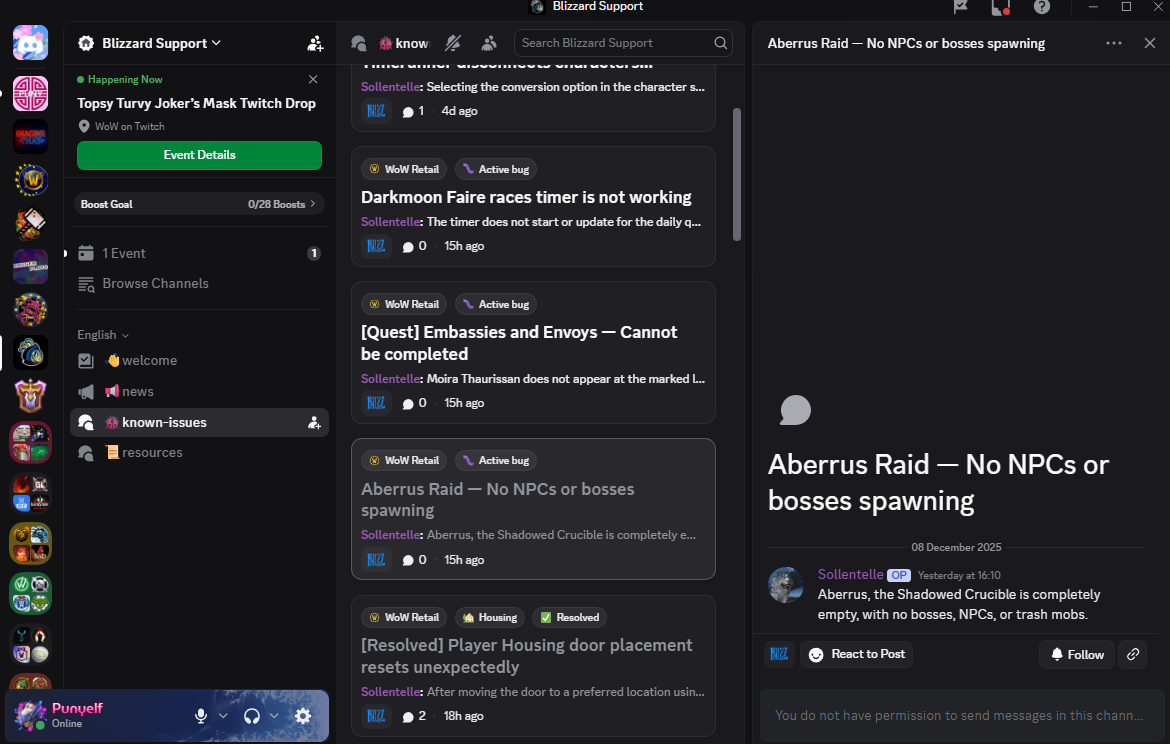Open the Blizzard Support server icon in sidebar
Viewport: 1170px width, 744px height.
point(31,353)
